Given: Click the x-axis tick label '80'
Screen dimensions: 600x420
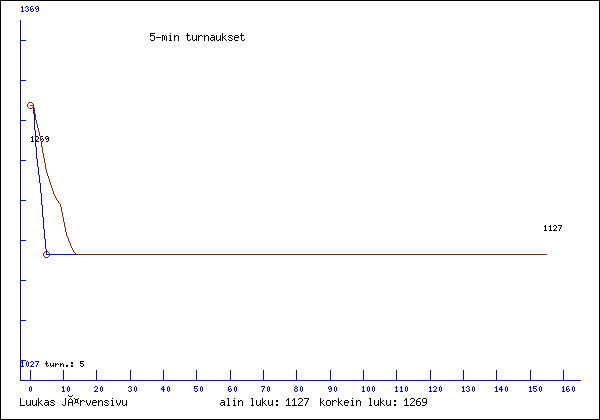Looking at the screenshot, I should 300,388.
